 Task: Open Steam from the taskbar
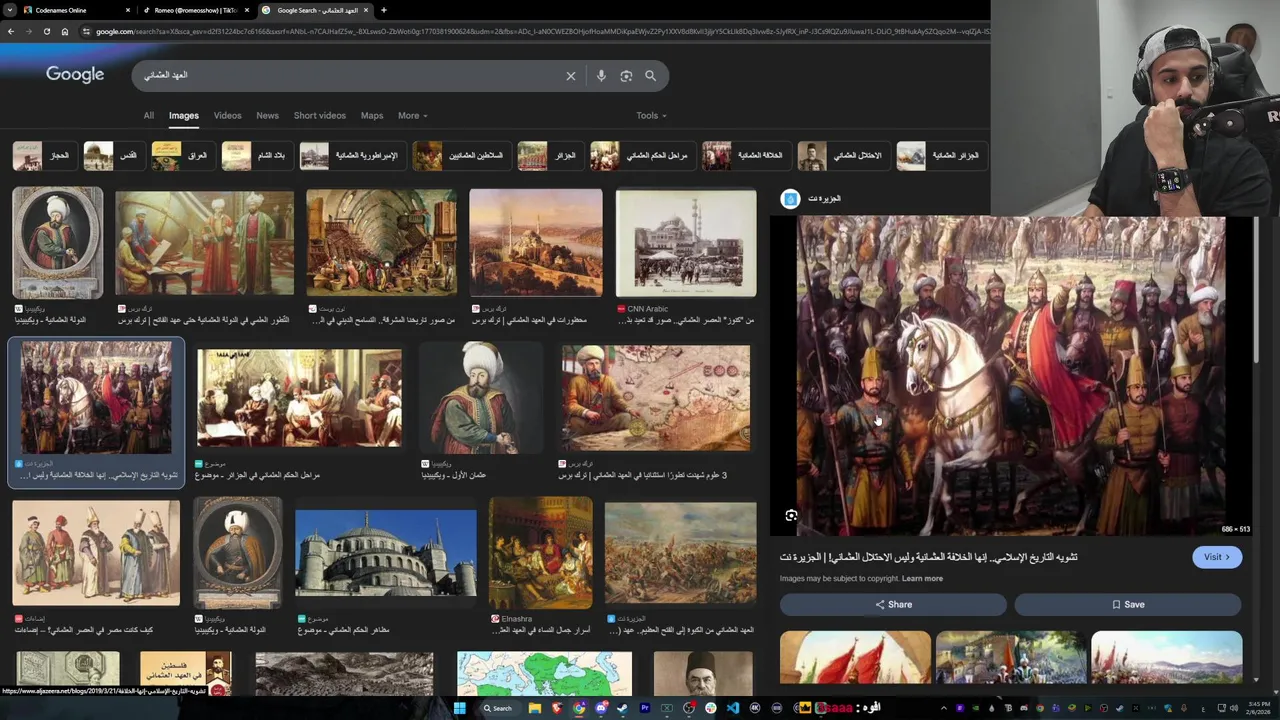pyautogui.click(x=622, y=708)
